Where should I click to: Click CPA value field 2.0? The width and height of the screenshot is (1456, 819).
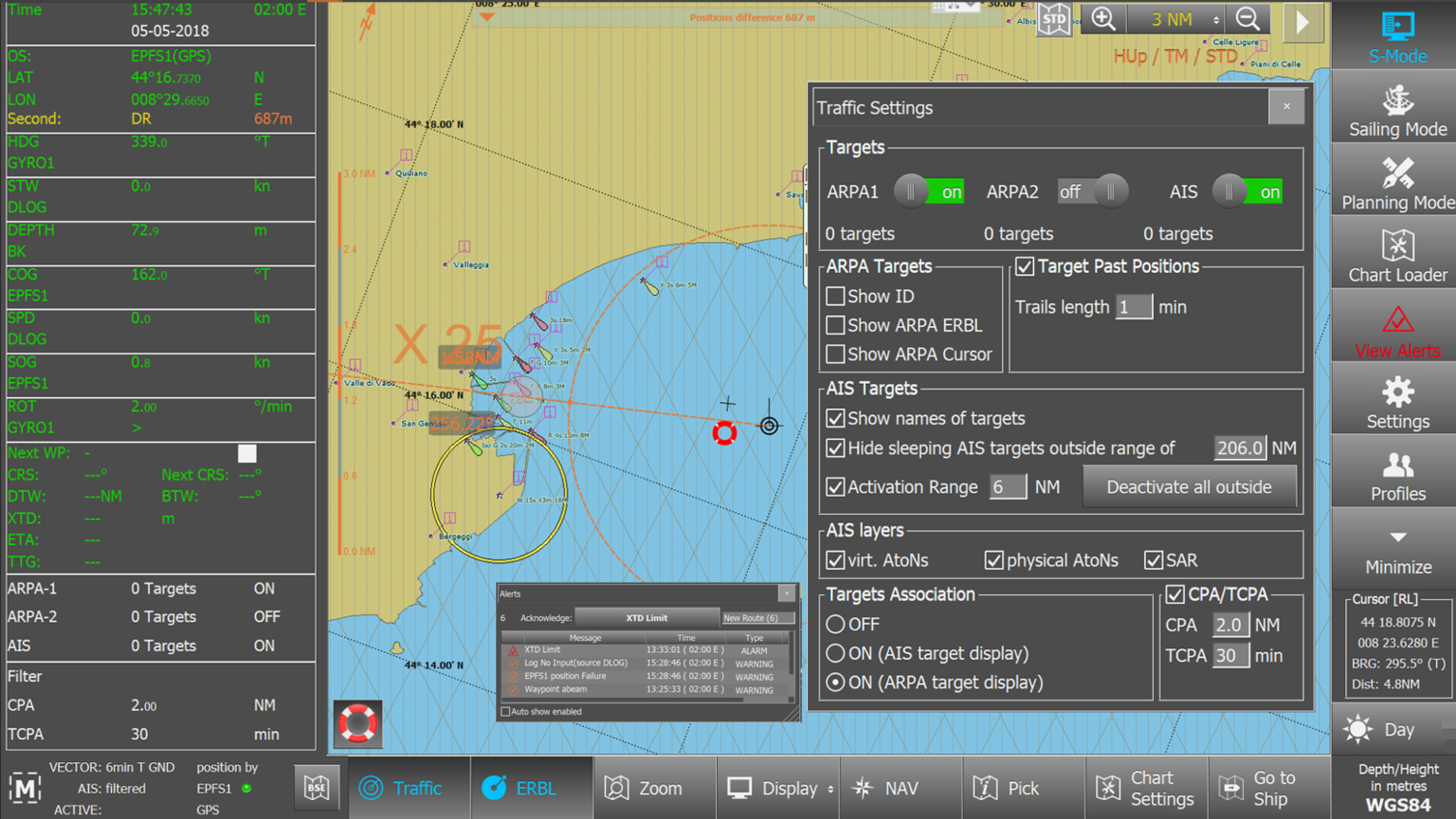coord(1230,625)
